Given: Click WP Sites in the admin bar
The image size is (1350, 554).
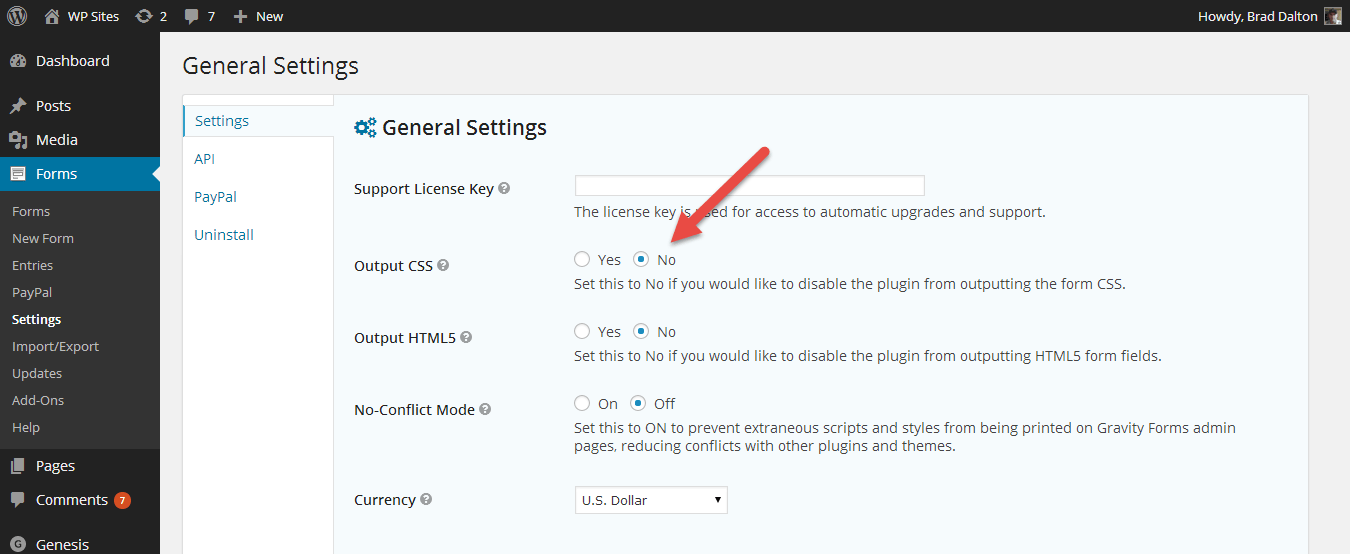Looking at the screenshot, I should [x=93, y=16].
